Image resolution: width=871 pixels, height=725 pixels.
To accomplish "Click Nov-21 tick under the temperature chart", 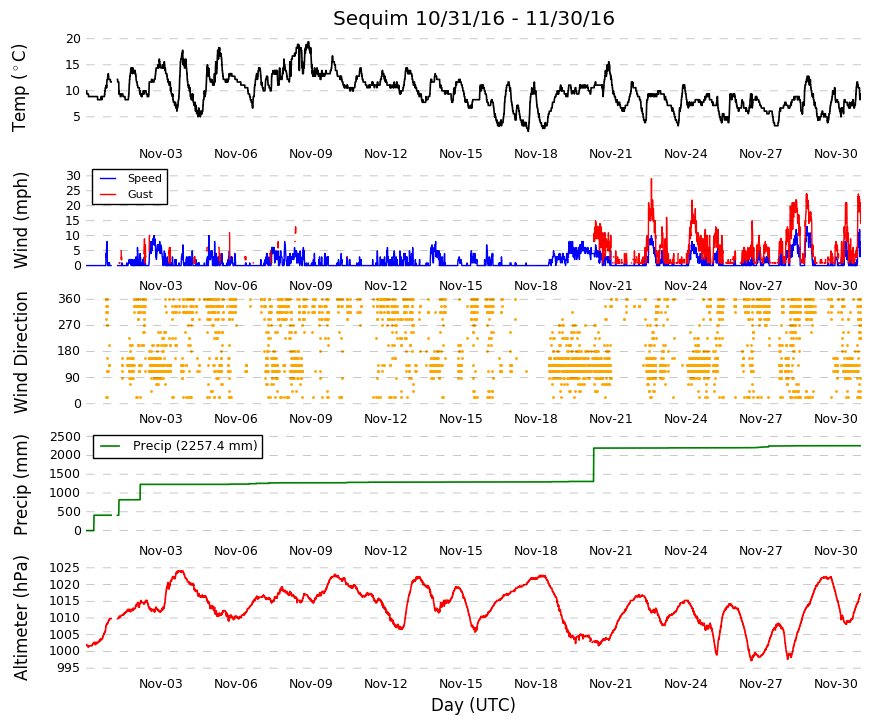I will click(x=610, y=154).
